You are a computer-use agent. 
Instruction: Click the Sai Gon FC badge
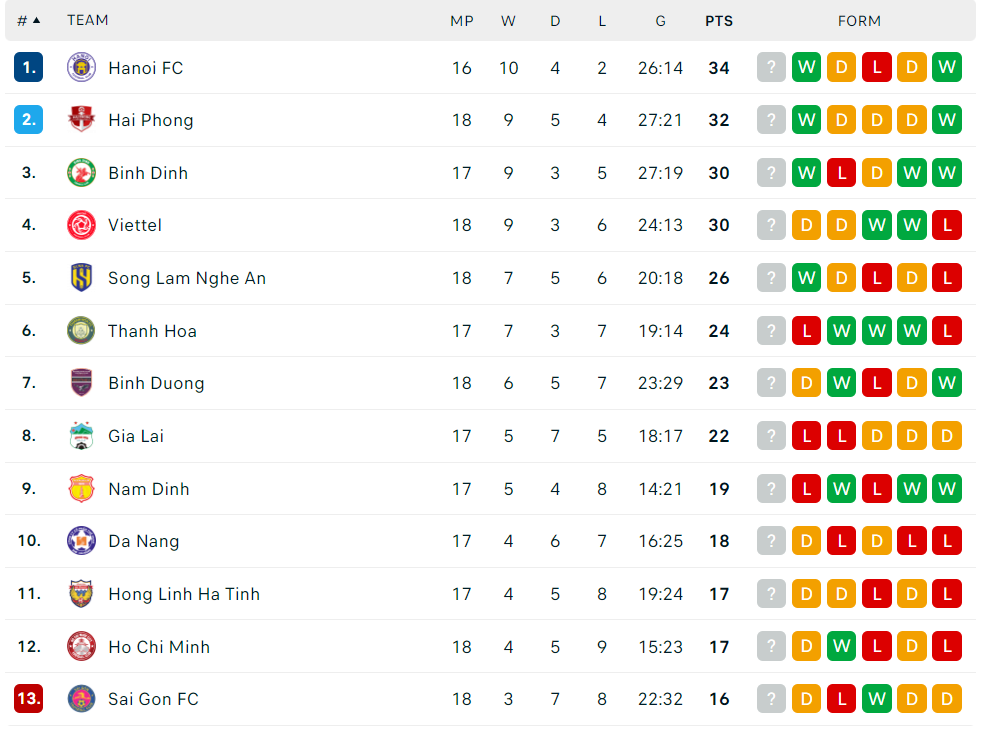[81, 699]
